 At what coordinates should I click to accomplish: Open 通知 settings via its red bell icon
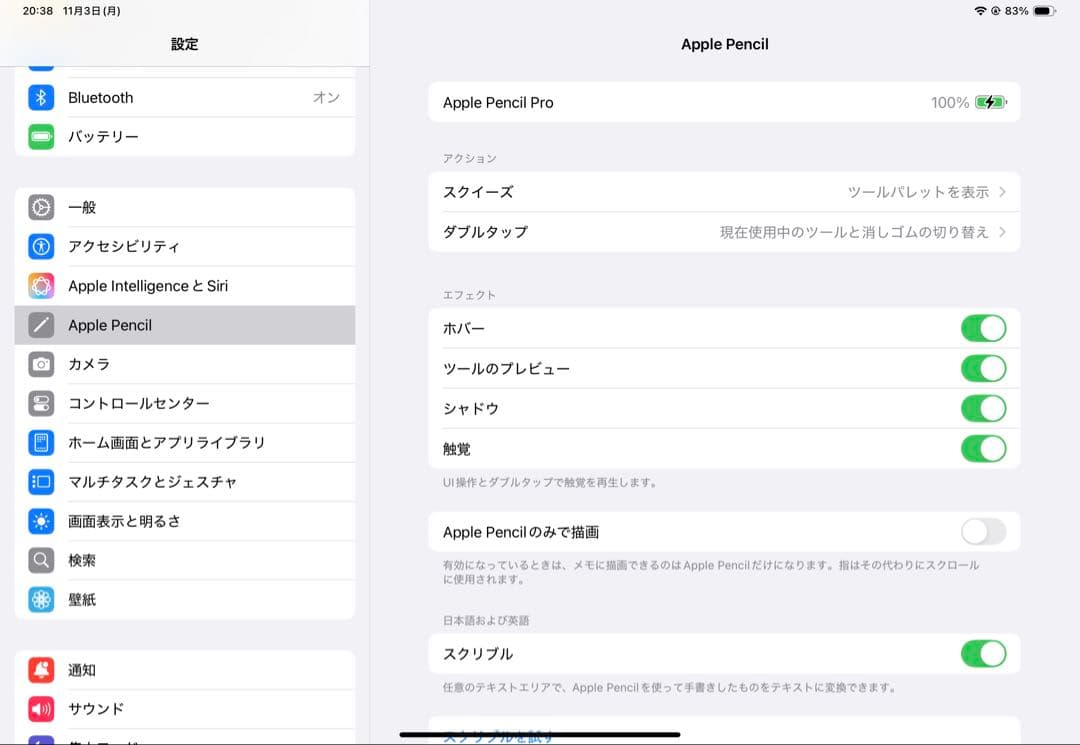(x=41, y=670)
